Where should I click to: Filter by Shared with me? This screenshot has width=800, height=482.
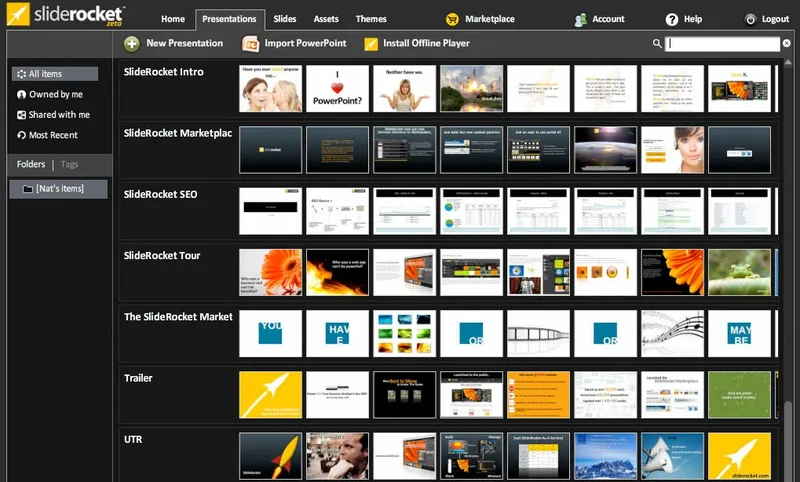click(x=58, y=115)
